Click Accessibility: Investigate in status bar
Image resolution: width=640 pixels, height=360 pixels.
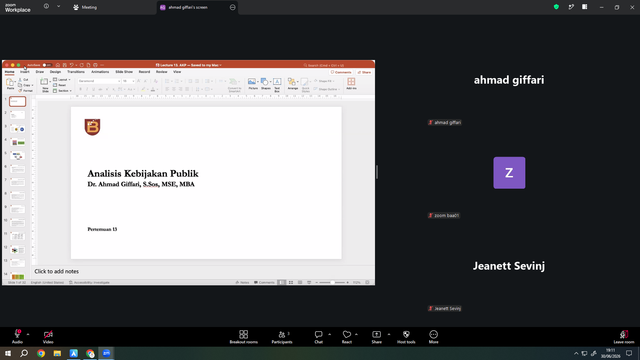89,282
